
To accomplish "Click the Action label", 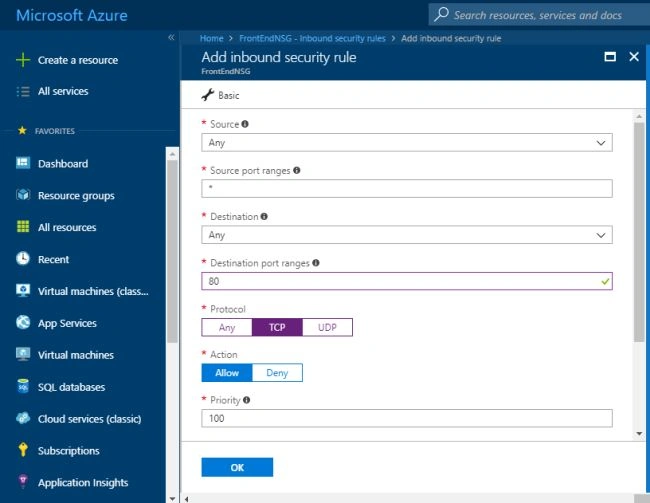I will click(x=223, y=355).
